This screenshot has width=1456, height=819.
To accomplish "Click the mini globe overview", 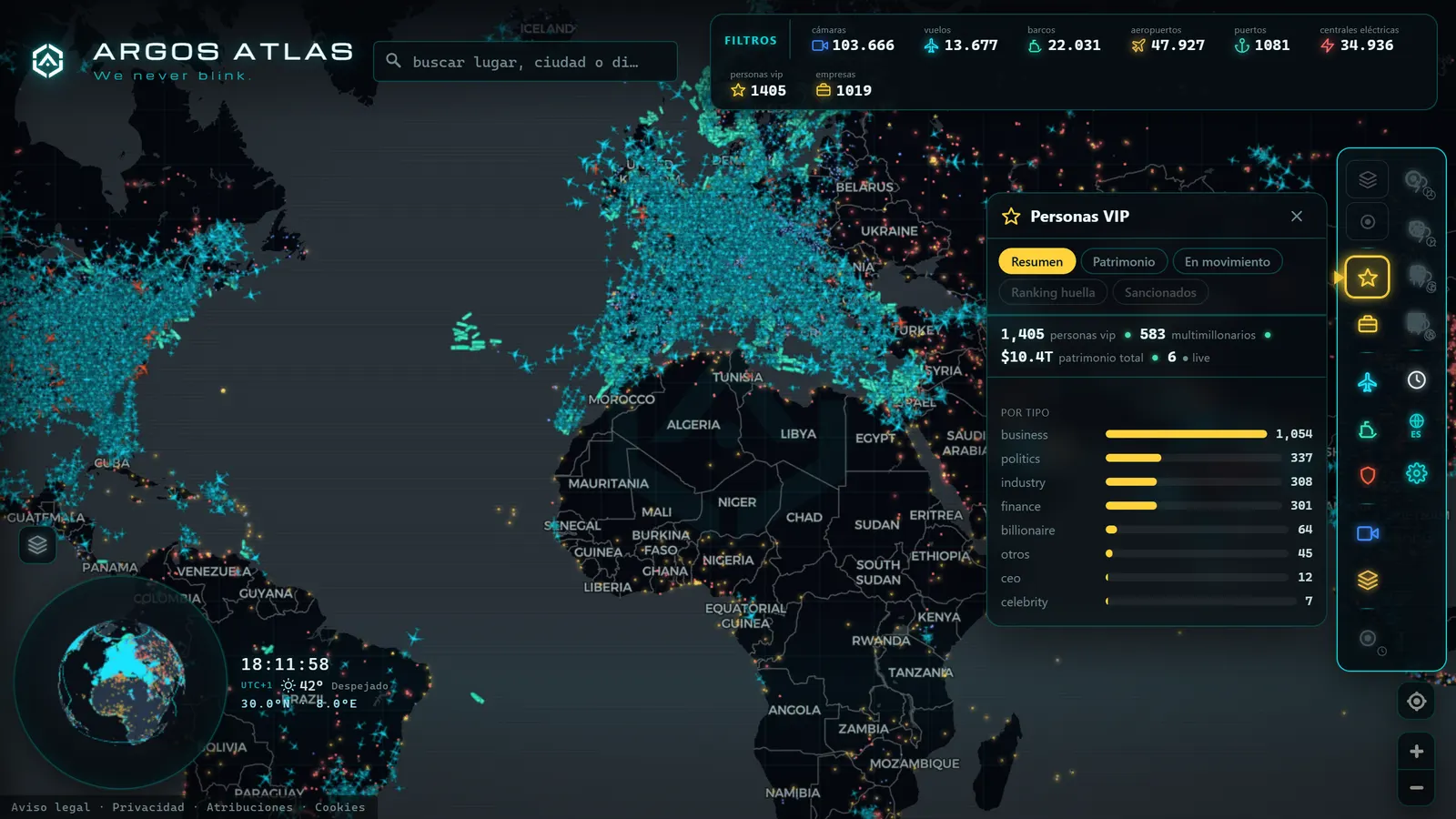I will [120, 682].
